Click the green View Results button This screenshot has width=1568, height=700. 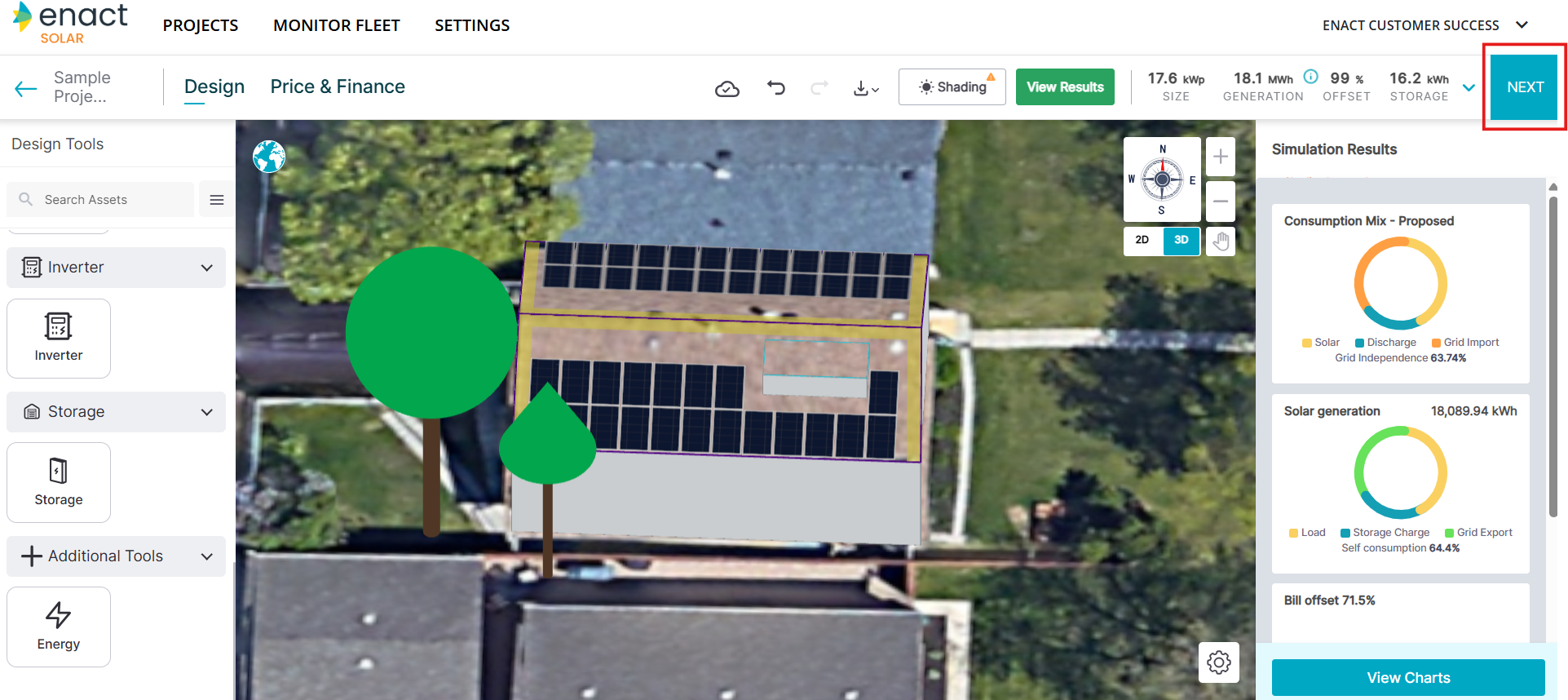click(x=1064, y=87)
